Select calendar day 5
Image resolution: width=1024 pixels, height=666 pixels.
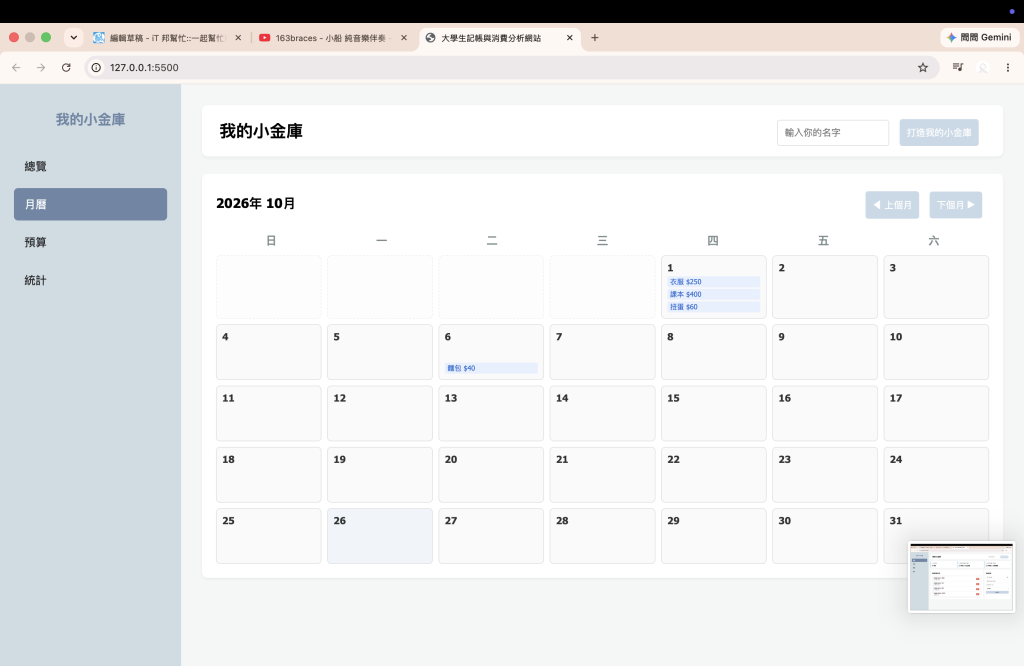380,352
